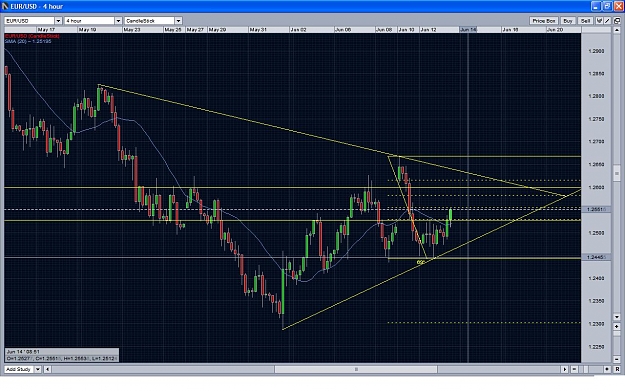Select the trend line drawing tool
This screenshot has width=625, height=391.
point(607,21)
